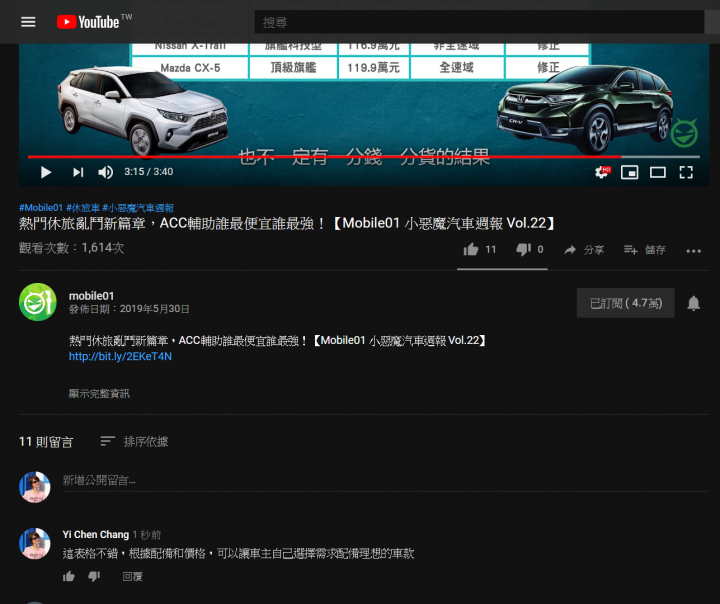Expand description with 顯示完整資訊
Viewport: 720px width, 604px height.
pos(99,394)
